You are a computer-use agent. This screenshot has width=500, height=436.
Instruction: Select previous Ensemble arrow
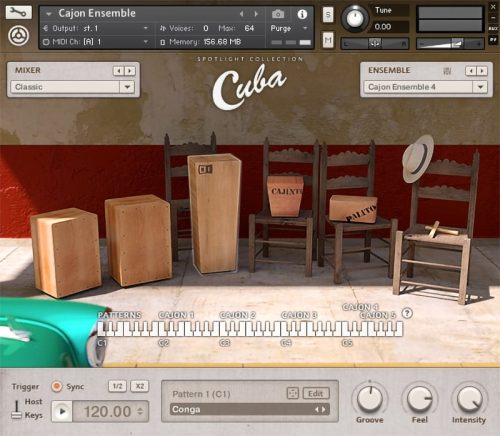[x=471, y=71]
